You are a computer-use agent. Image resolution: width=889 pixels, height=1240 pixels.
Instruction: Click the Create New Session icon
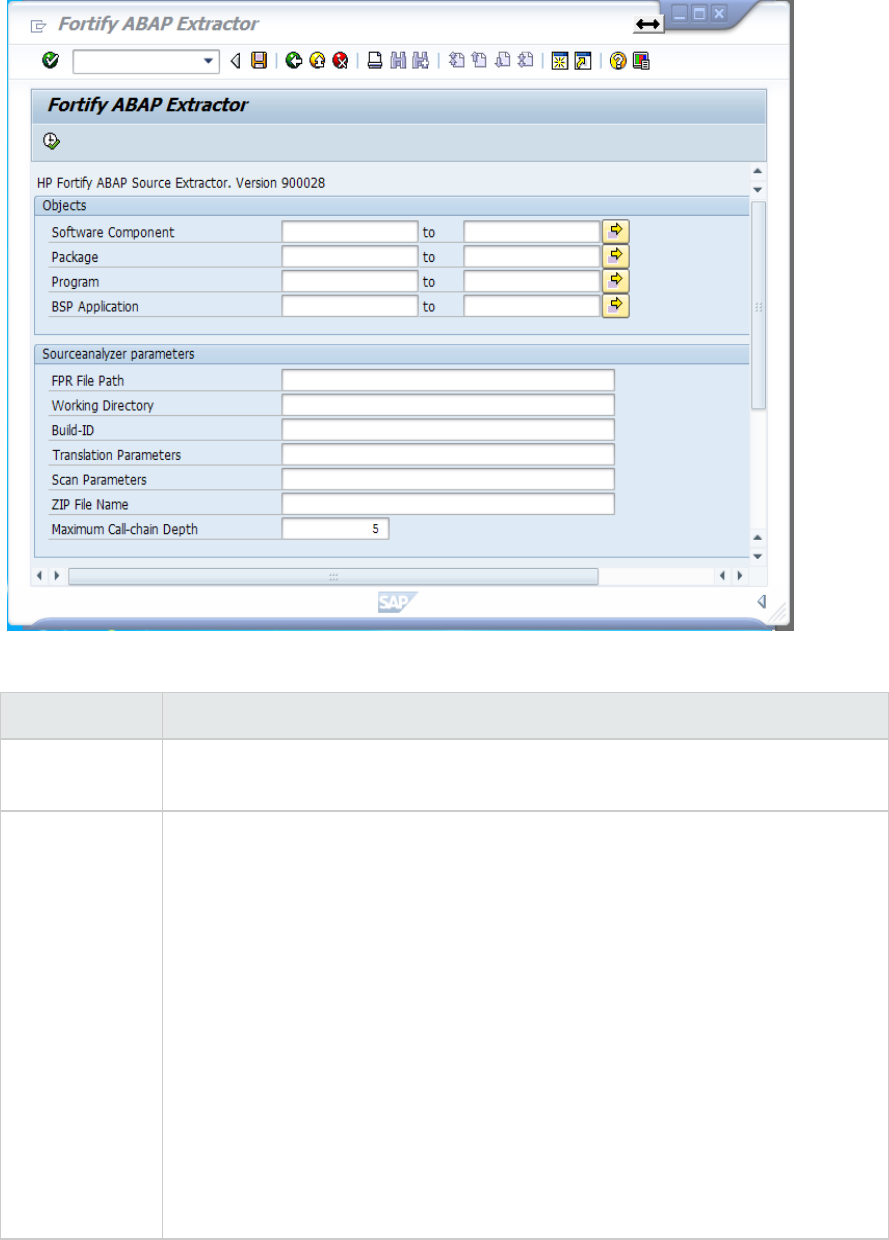[x=560, y=61]
